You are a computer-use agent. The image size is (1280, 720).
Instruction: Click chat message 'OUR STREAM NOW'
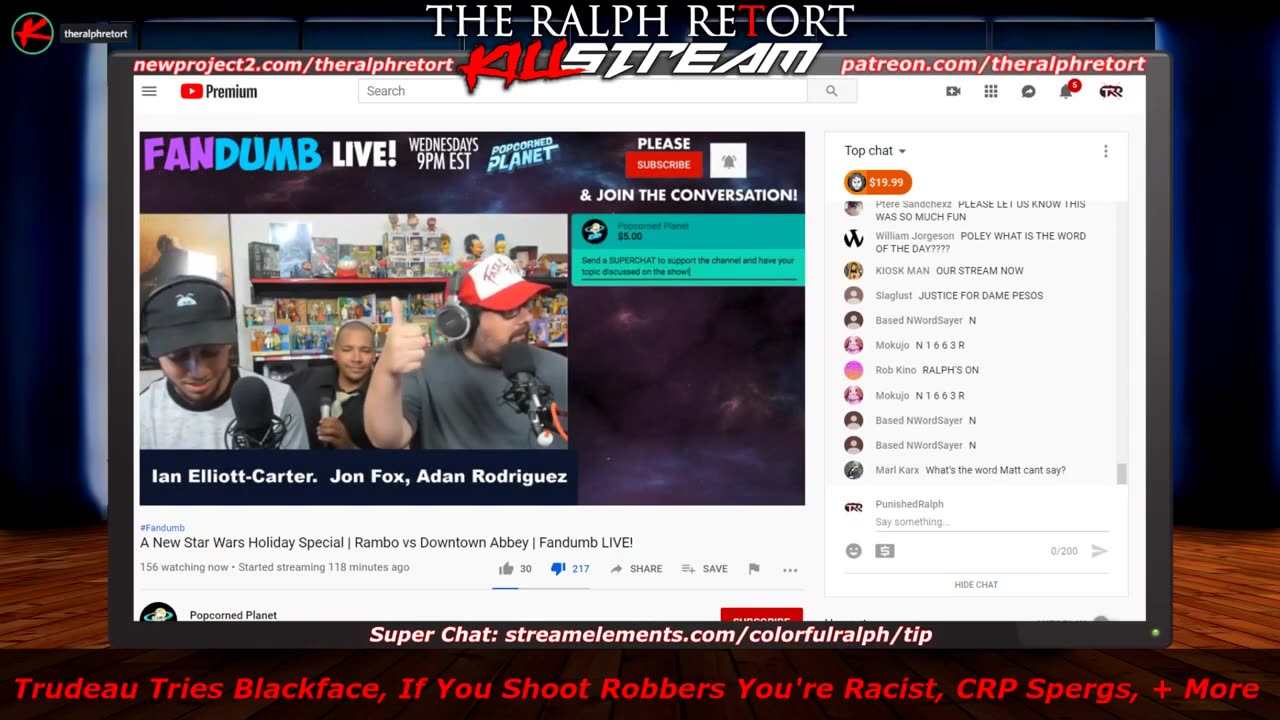979,271
